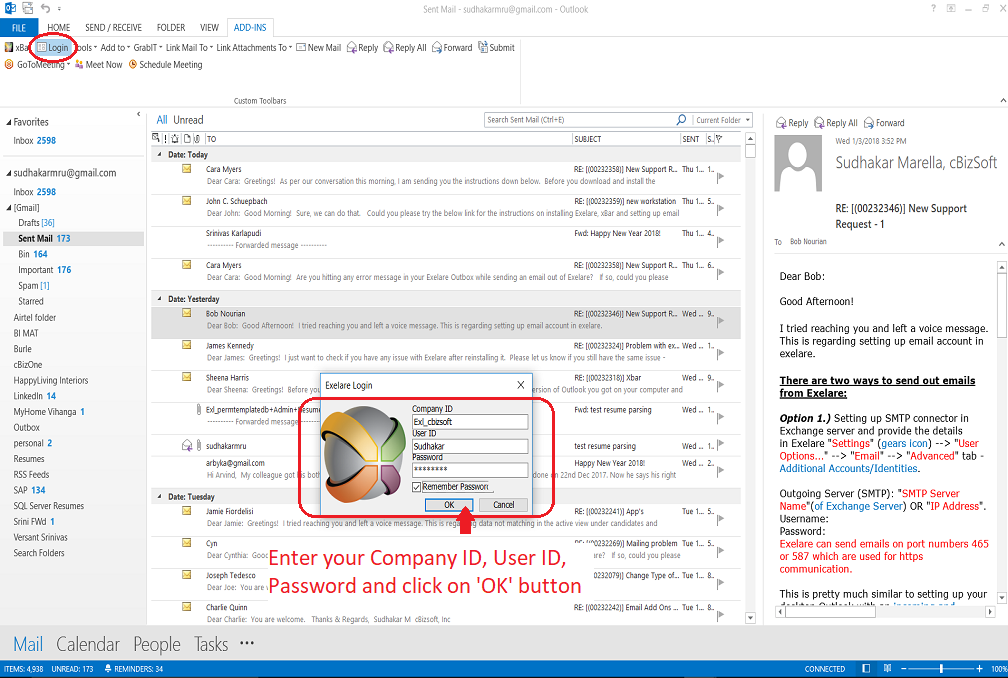Collapse the Date: Tuesday group
1008x678 pixels.
[159, 496]
